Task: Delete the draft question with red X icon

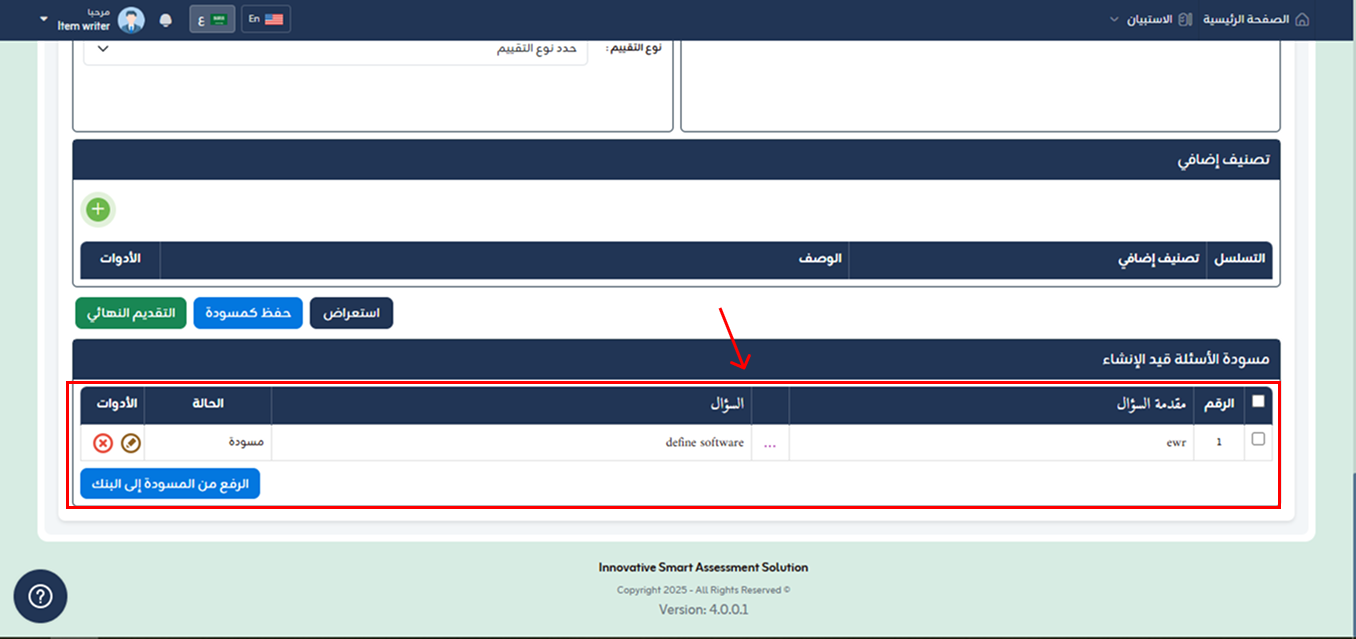Action: 103,443
